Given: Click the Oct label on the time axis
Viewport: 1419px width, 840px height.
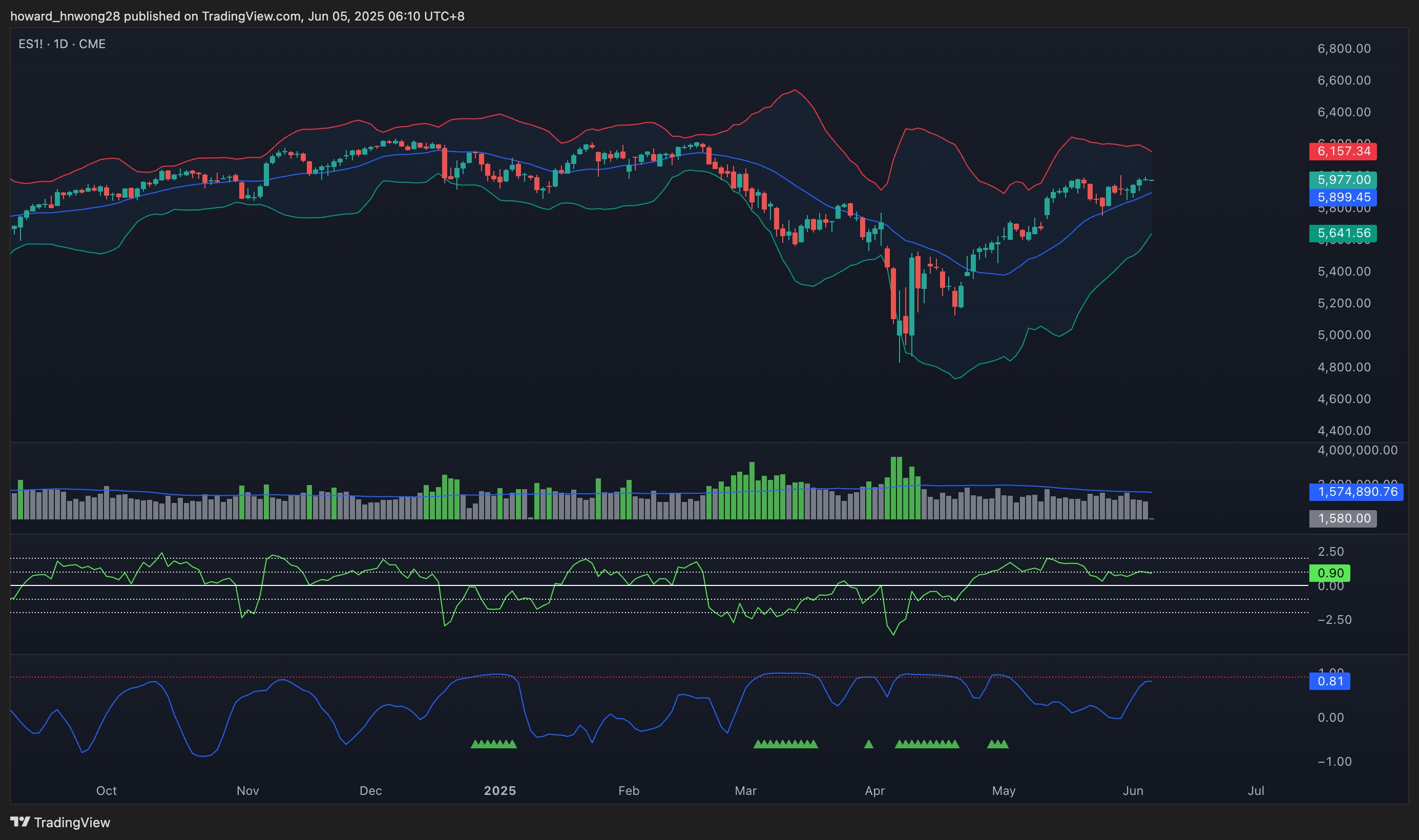Looking at the screenshot, I should 107,791.
